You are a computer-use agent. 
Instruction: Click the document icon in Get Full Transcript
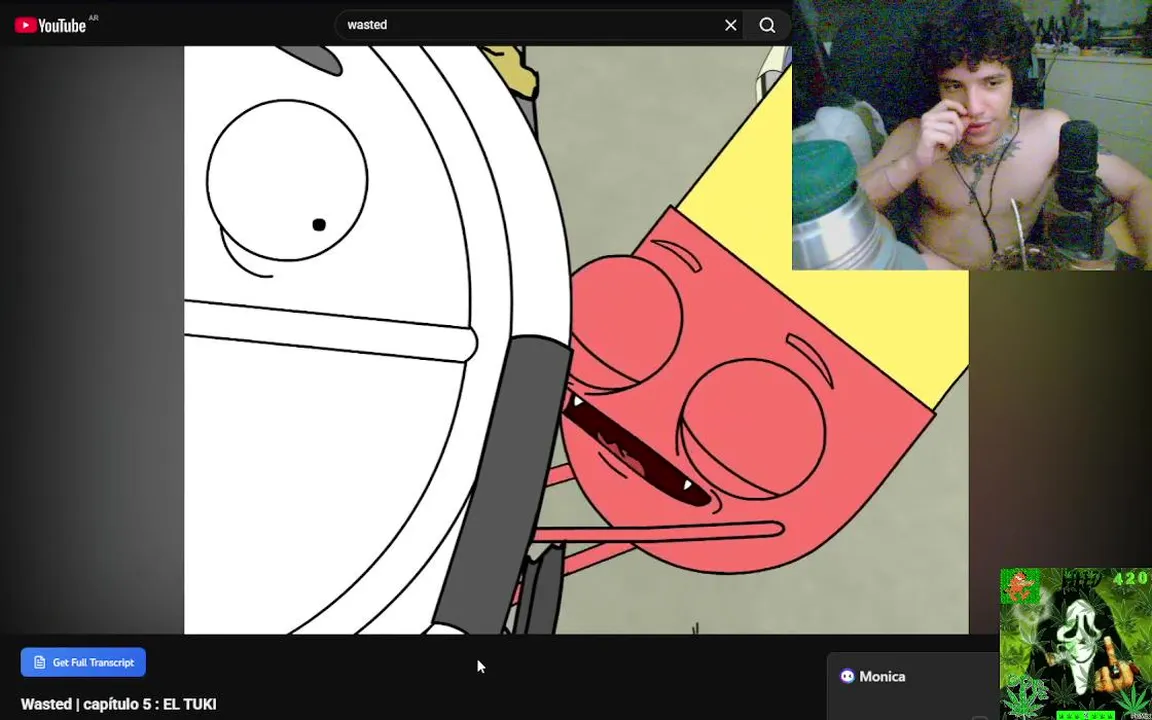40,662
